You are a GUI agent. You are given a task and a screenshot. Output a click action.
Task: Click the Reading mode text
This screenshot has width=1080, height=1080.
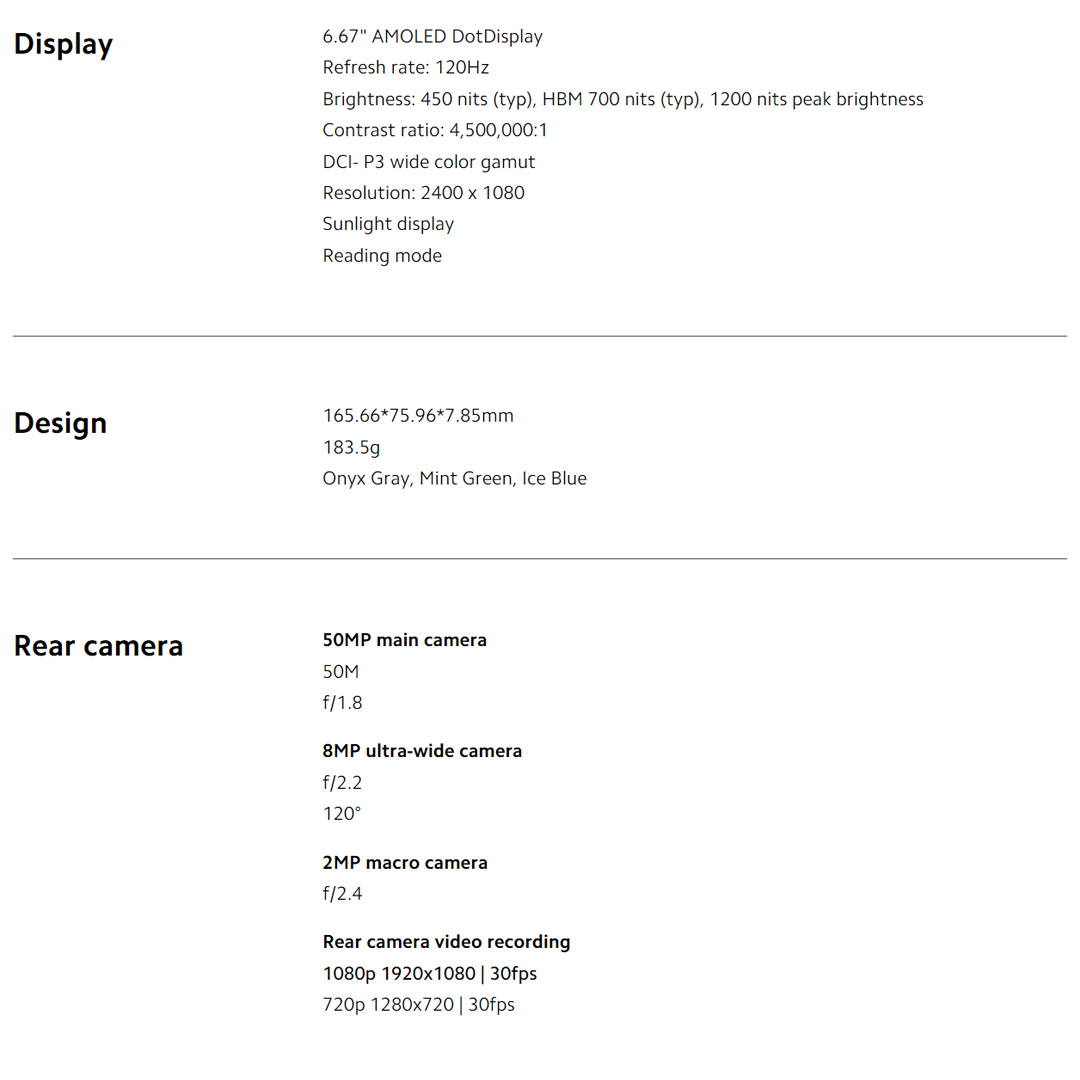tap(382, 256)
